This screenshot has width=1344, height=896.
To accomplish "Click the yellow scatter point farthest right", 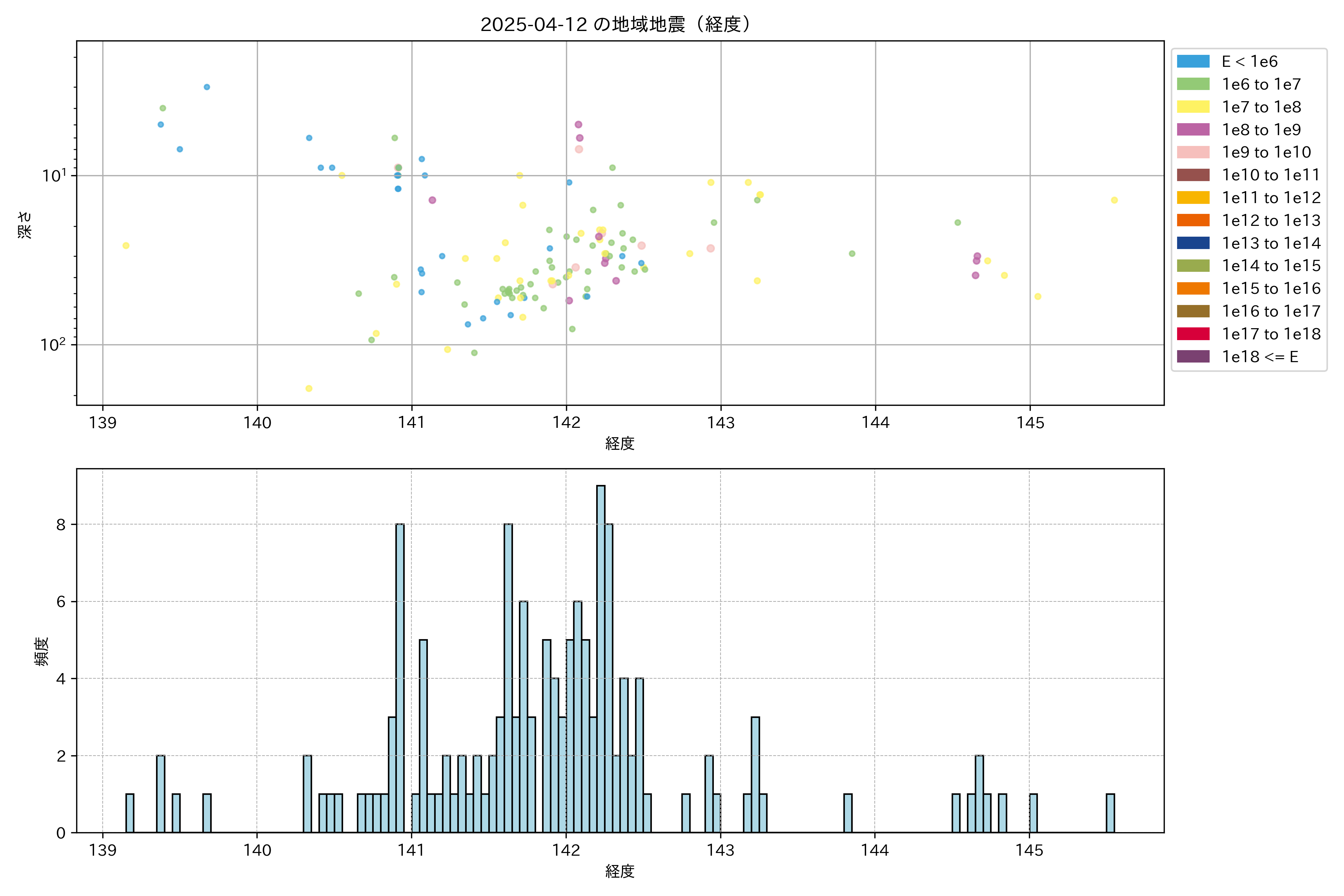I will (x=1114, y=200).
